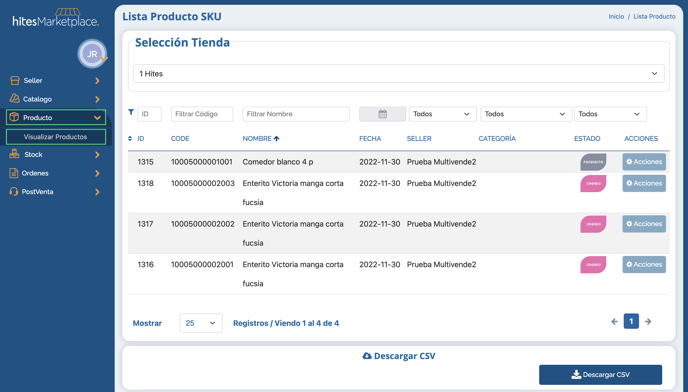Click Acciones for Comedor blanco 4 p
The height and width of the screenshot is (392, 688).
pos(644,162)
